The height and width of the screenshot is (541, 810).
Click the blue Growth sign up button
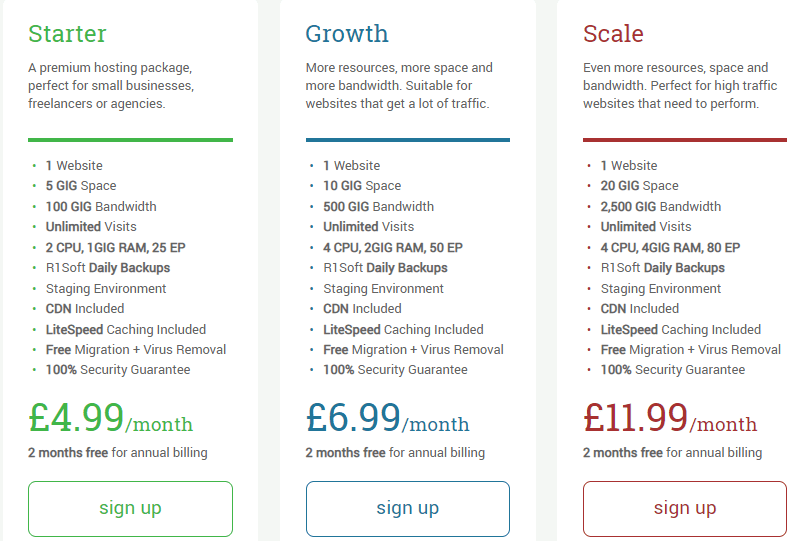pos(408,509)
